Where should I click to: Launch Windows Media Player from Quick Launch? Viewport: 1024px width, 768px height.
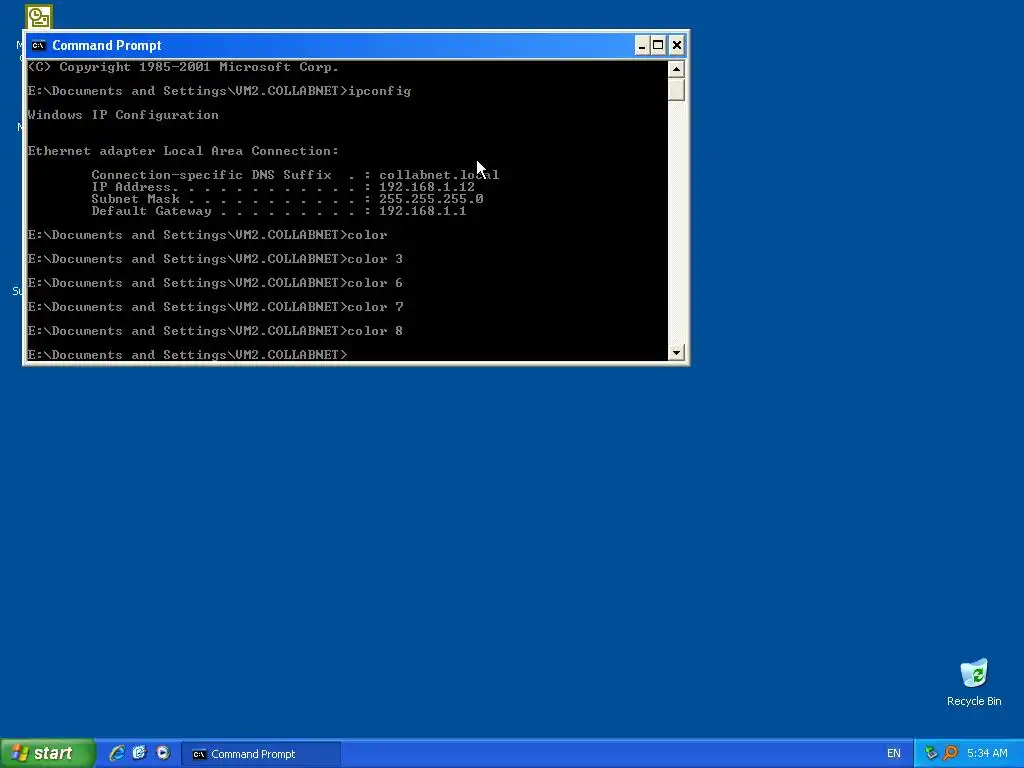pos(163,753)
